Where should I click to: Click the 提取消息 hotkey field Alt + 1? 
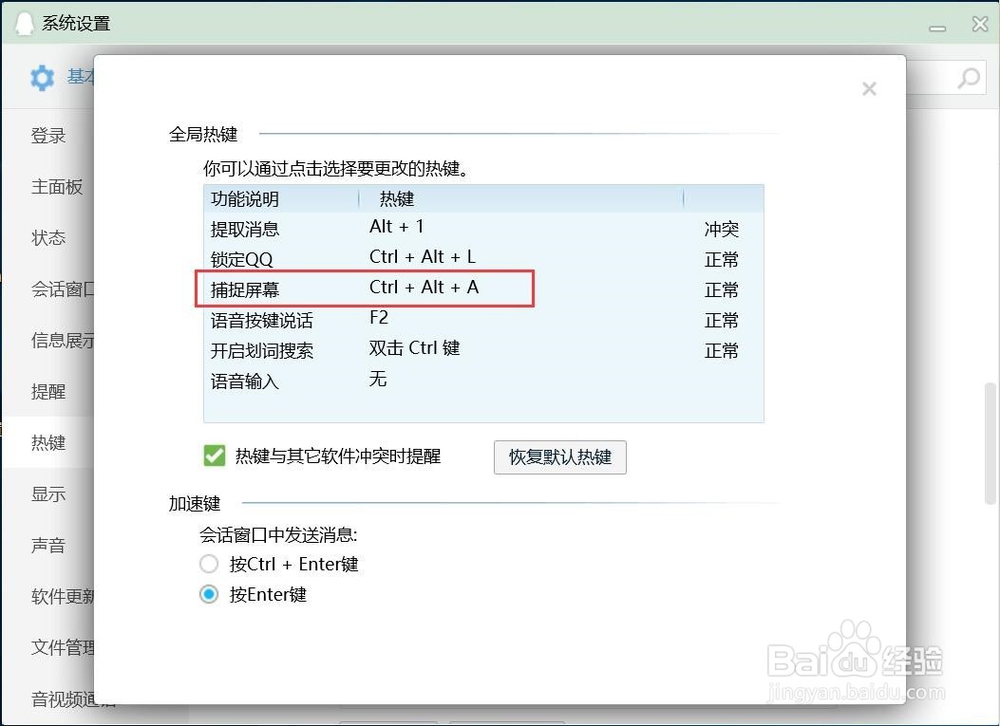396,227
